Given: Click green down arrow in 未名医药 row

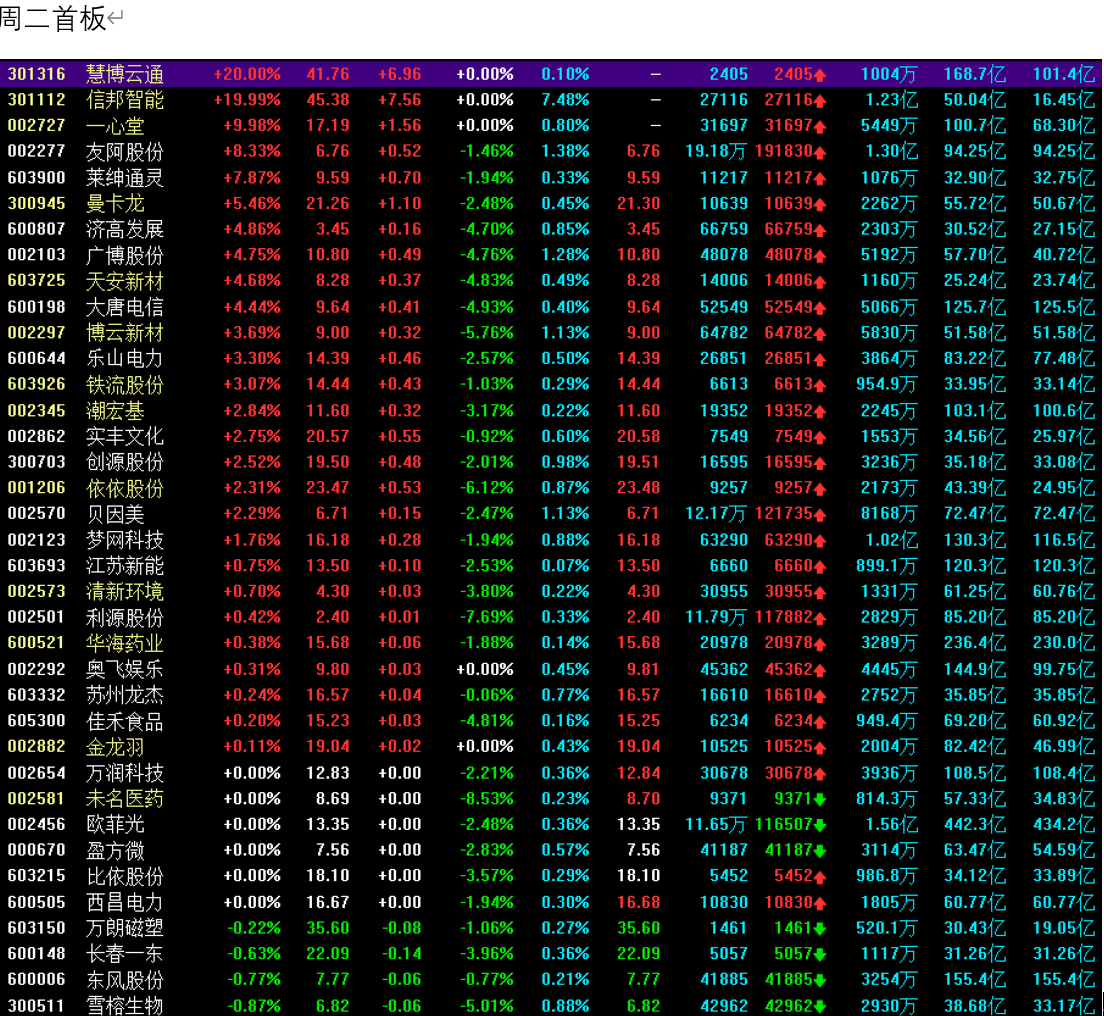Looking at the screenshot, I should pyautogui.click(x=820, y=800).
